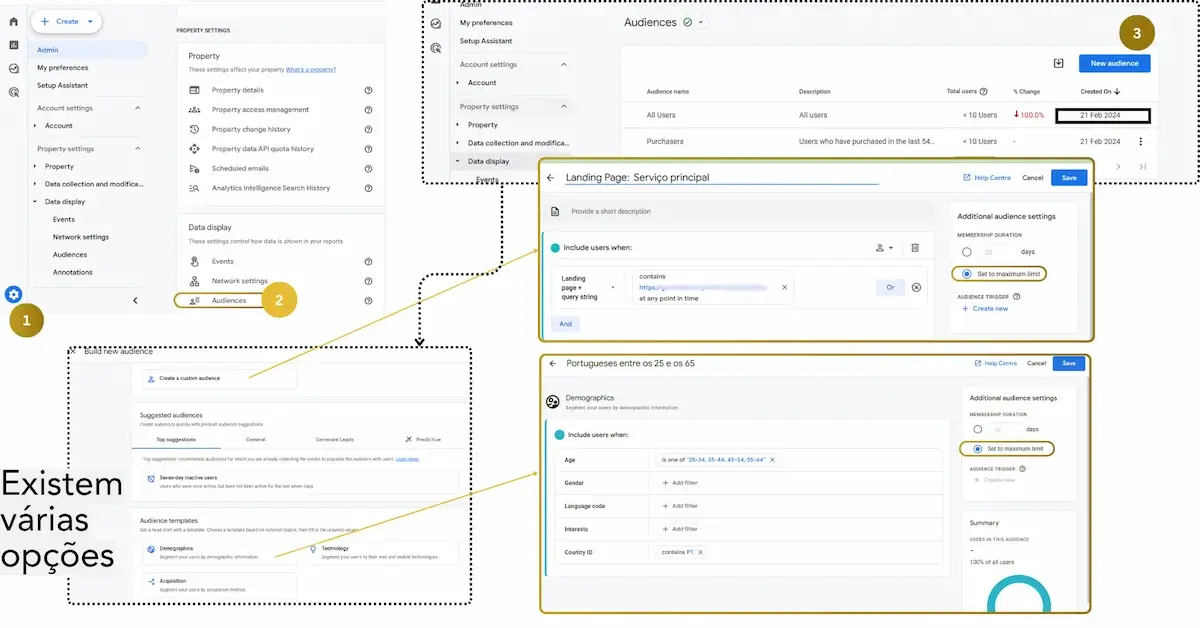Click the New audience button
1200x628 pixels.
(1114, 63)
